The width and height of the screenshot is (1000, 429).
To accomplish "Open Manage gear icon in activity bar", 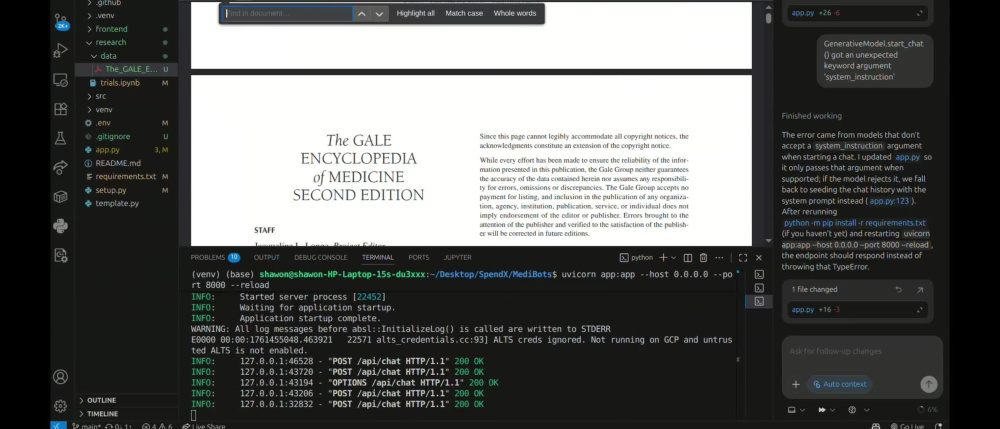I will point(61,406).
